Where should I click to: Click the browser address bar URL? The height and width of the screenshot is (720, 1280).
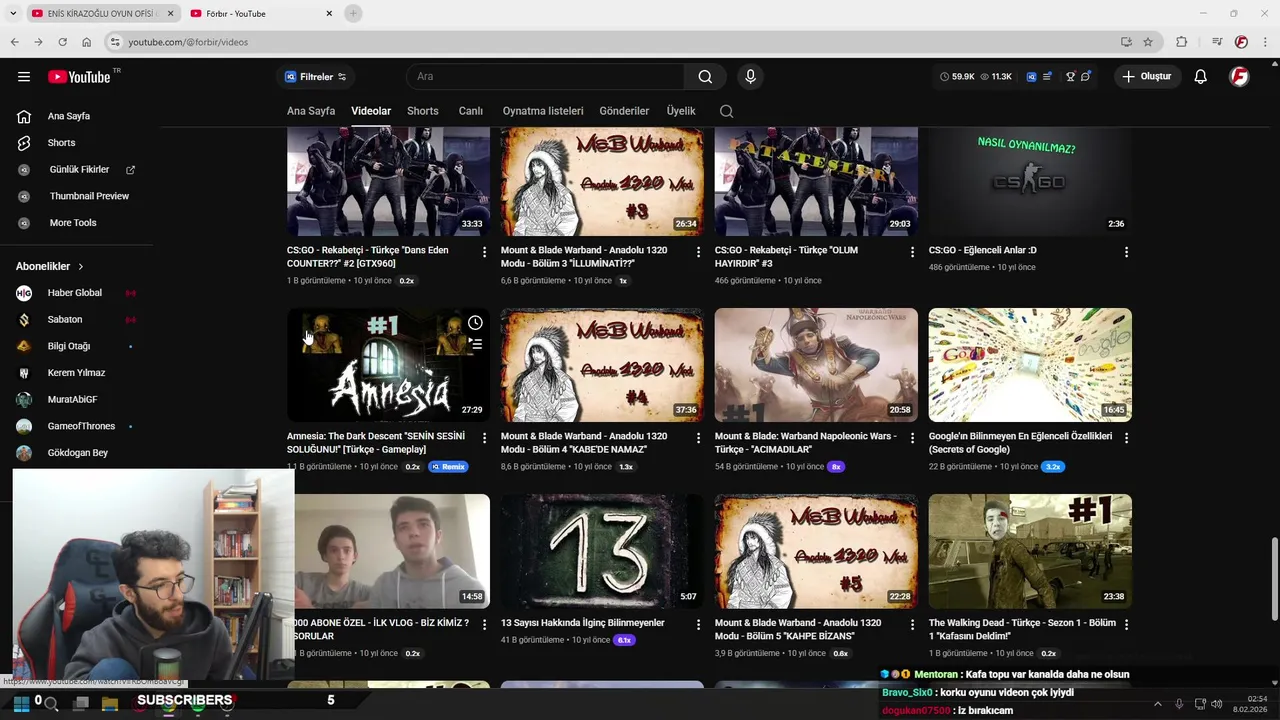click(188, 42)
